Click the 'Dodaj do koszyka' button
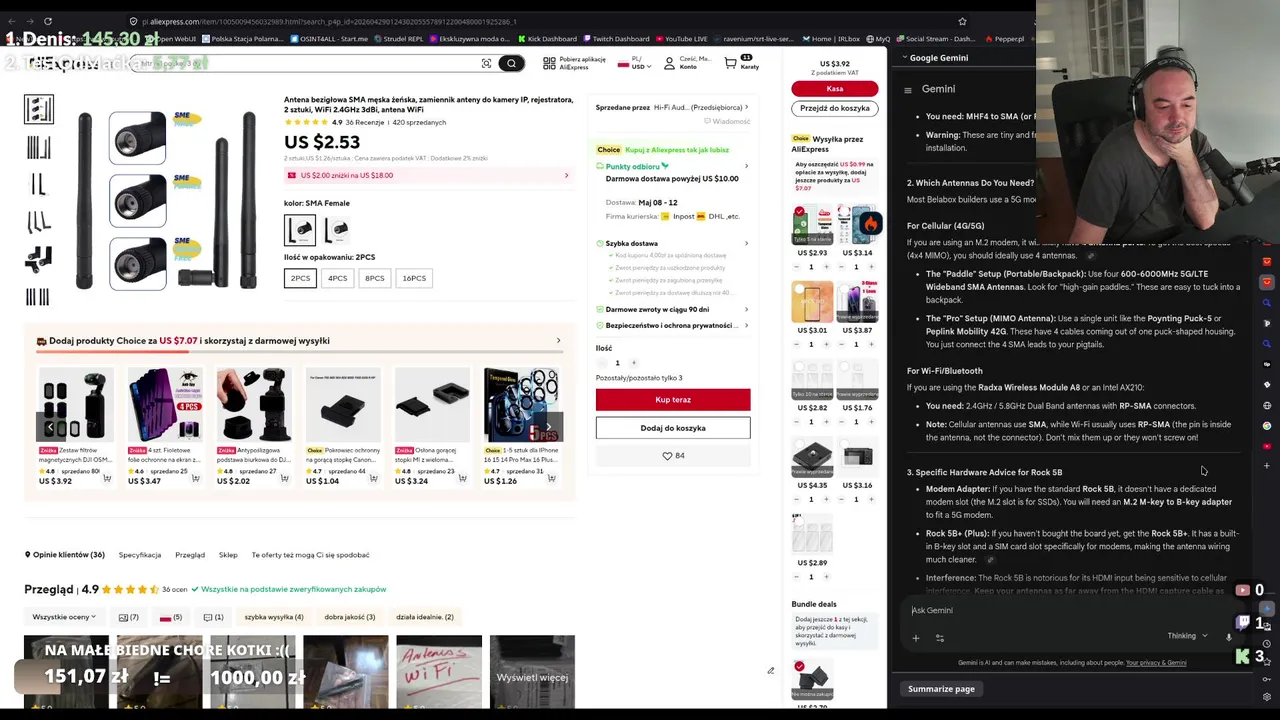The height and width of the screenshot is (720, 1280). (x=673, y=428)
